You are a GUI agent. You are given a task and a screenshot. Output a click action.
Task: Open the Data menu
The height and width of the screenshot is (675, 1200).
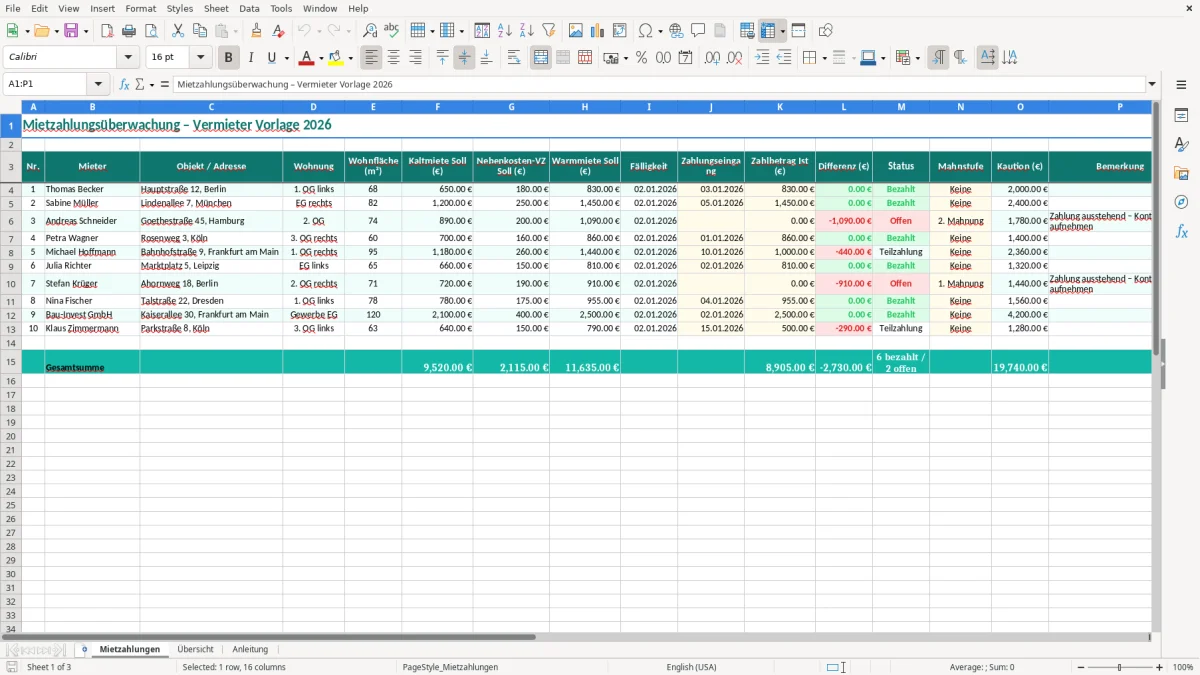click(249, 8)
